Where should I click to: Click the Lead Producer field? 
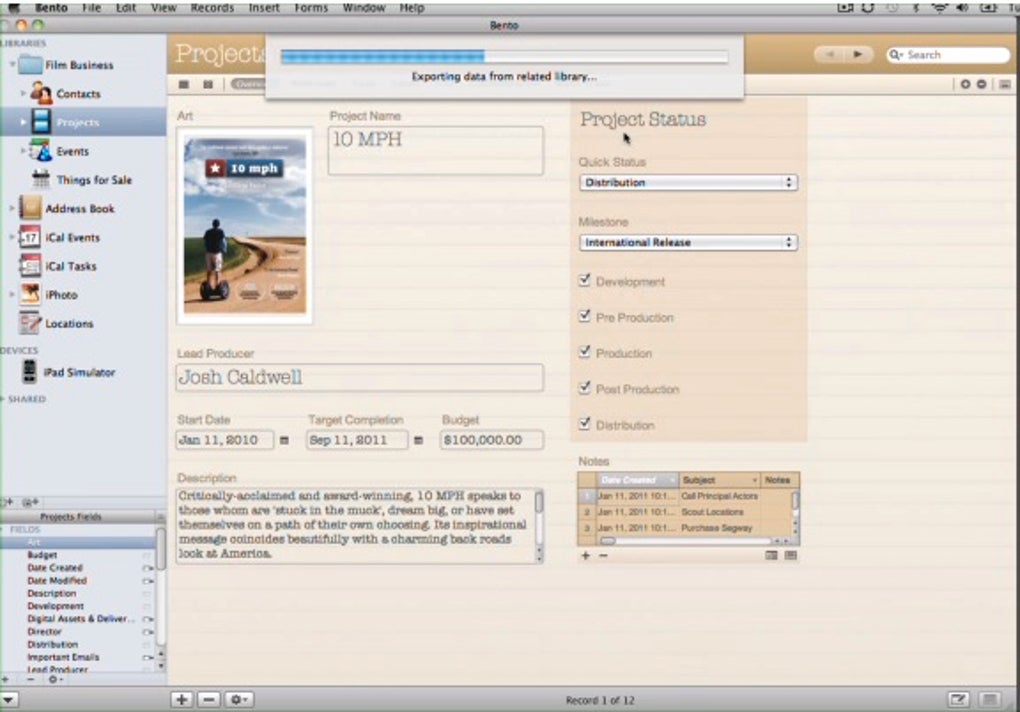360,377
